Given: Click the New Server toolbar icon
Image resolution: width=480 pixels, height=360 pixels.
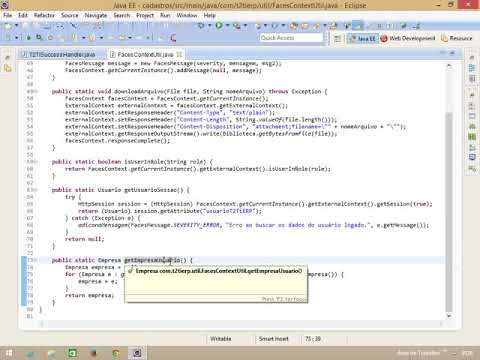Looking at the screenshot, I should pos(258,25).
